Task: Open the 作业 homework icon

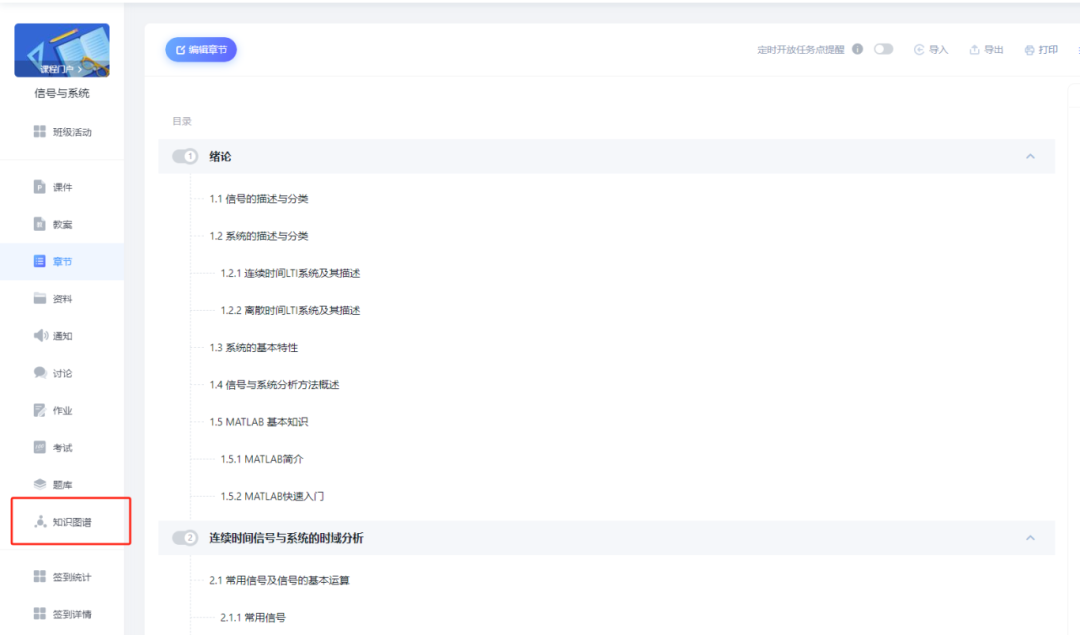Action: (40, 410)
